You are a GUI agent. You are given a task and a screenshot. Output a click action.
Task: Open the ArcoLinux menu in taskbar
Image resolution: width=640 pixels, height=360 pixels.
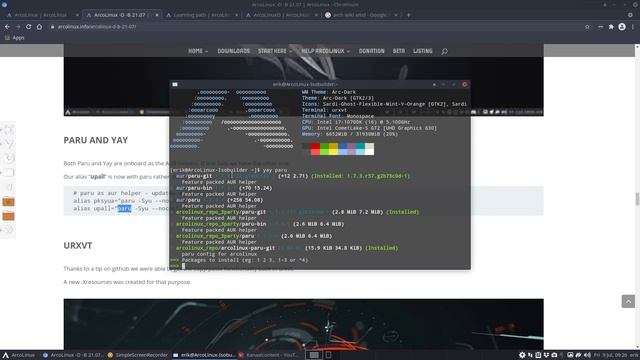19,355
